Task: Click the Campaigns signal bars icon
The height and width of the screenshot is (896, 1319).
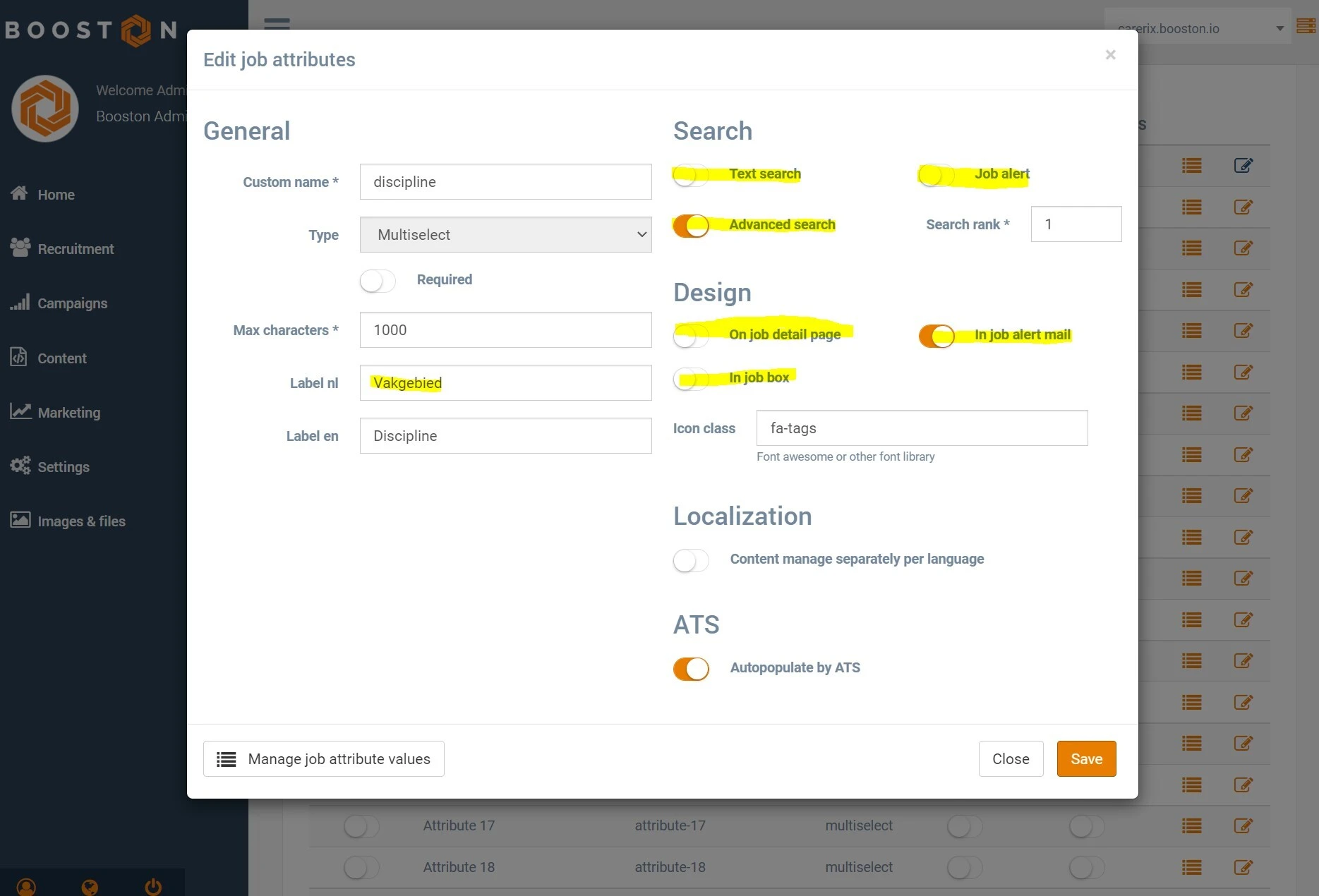Action: pyautogui.click(x=20, y=303)
